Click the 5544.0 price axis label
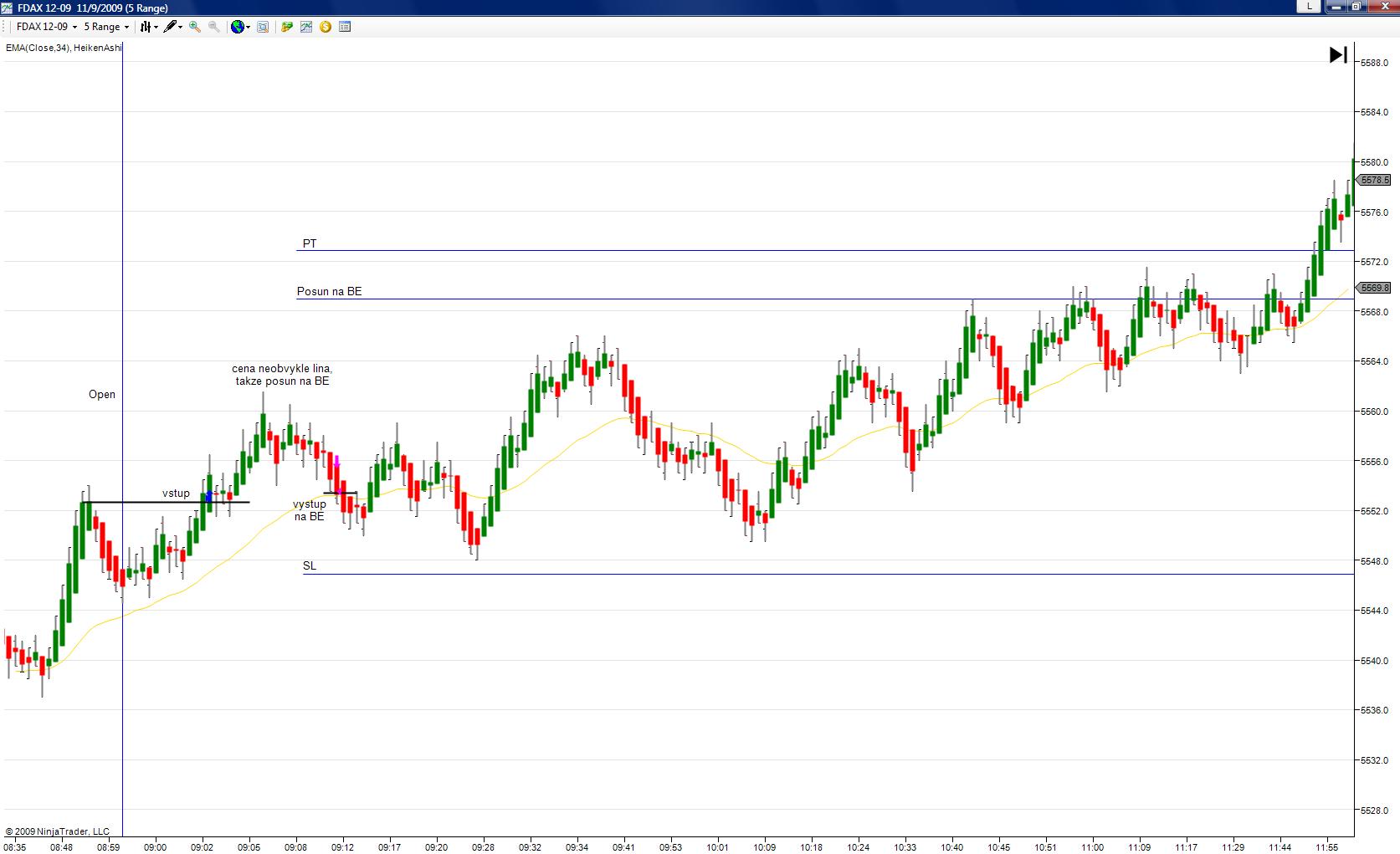The image size is (1400, 854). pos(1375,611)
